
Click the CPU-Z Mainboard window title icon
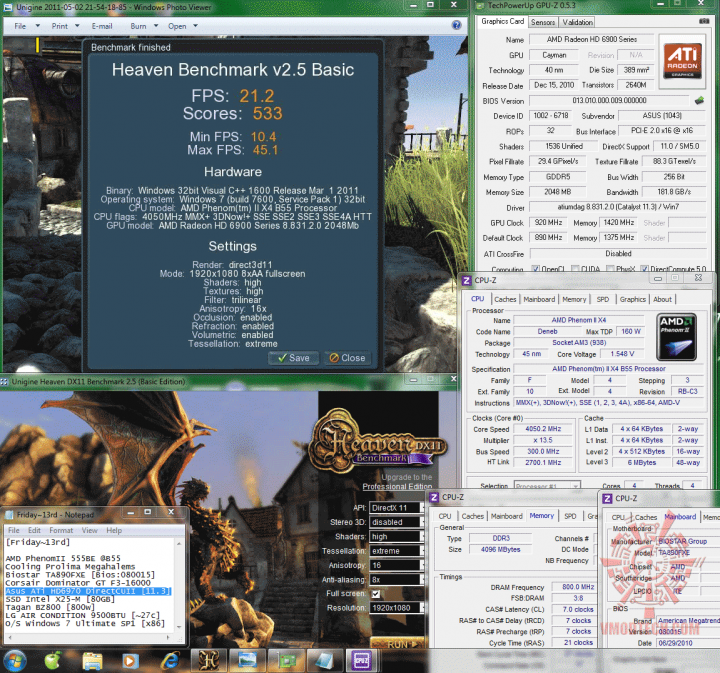607,498
